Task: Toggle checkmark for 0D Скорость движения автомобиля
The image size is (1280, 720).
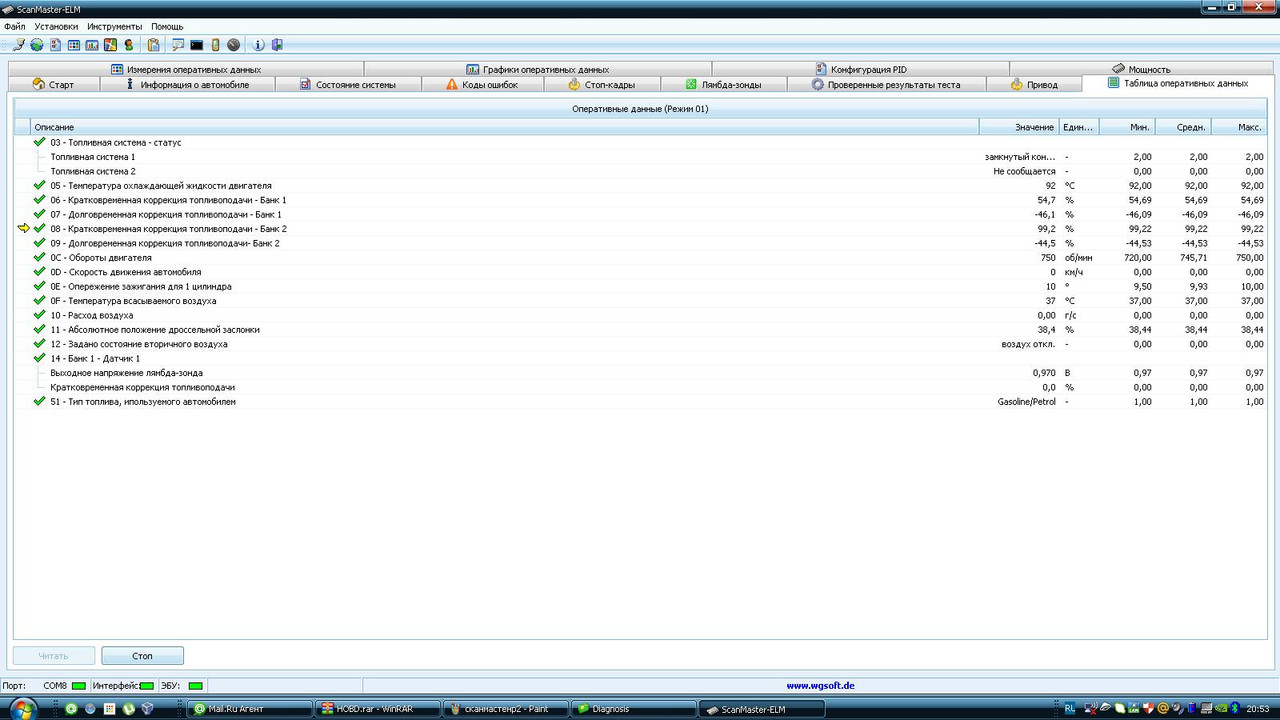Action: pos(40,272)
